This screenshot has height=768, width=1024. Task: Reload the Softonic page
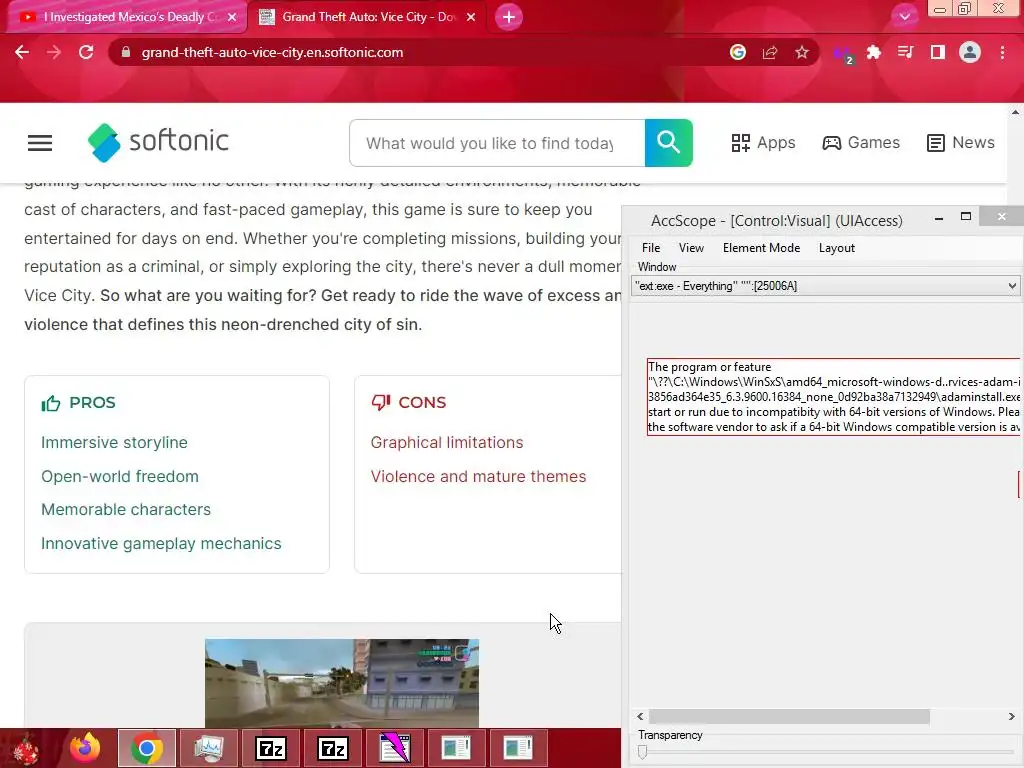coord(86,52)
